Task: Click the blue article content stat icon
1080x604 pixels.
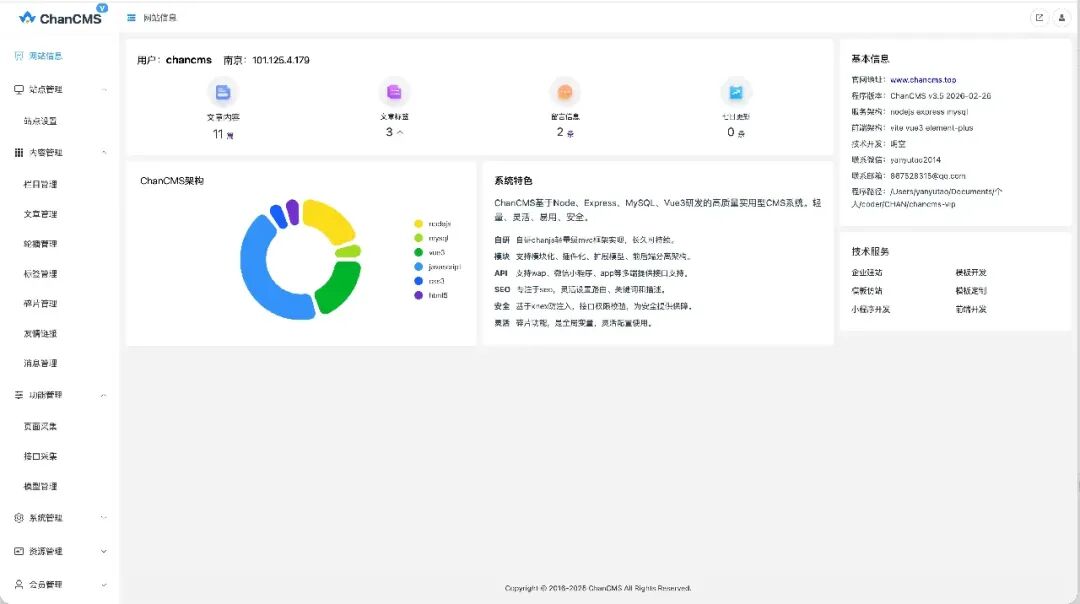Action: coord(223,93)
